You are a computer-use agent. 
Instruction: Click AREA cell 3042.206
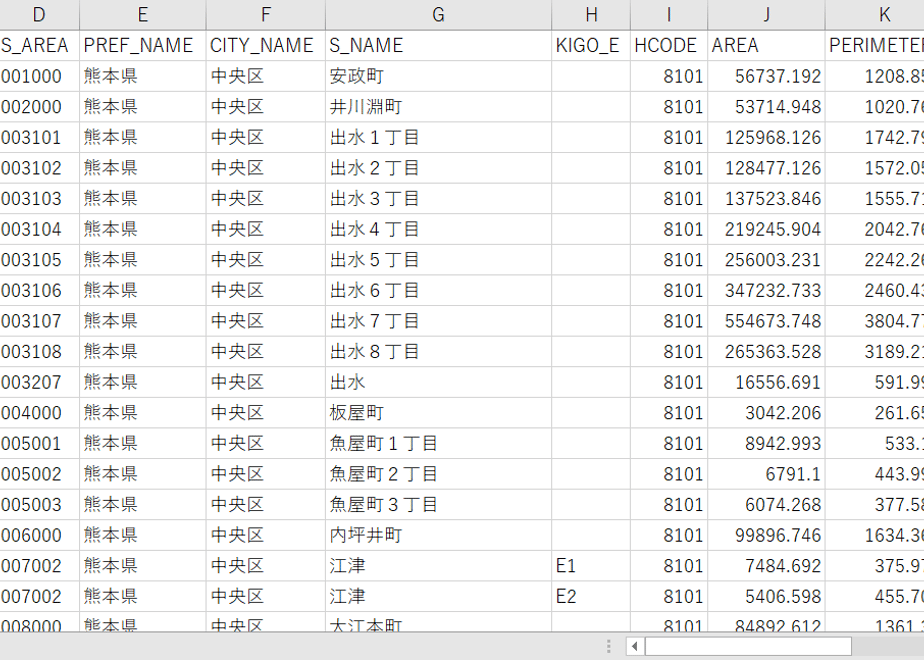[x=766, y=413]
